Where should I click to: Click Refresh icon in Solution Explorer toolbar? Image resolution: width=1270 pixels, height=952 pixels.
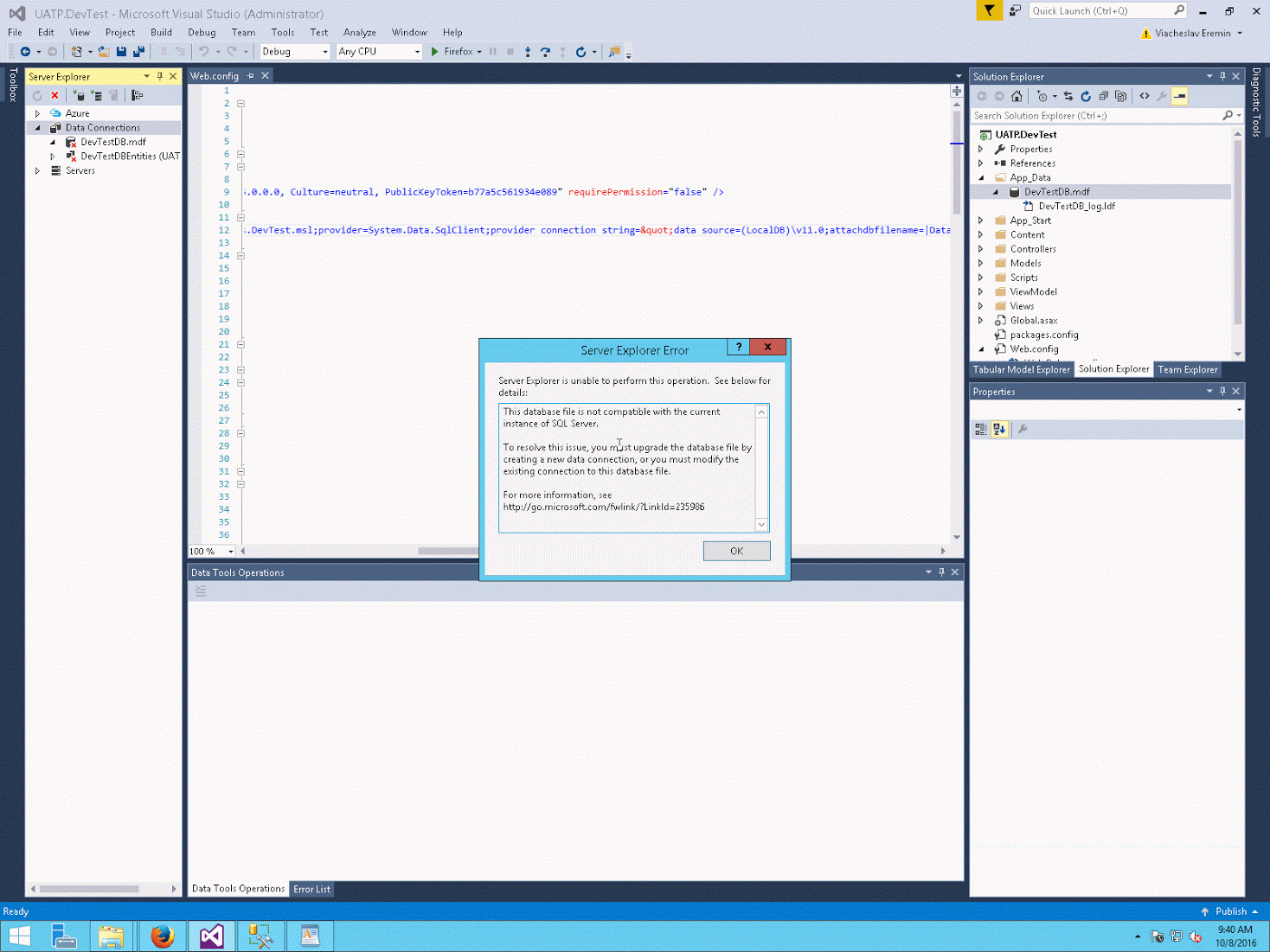[1086, 96]
